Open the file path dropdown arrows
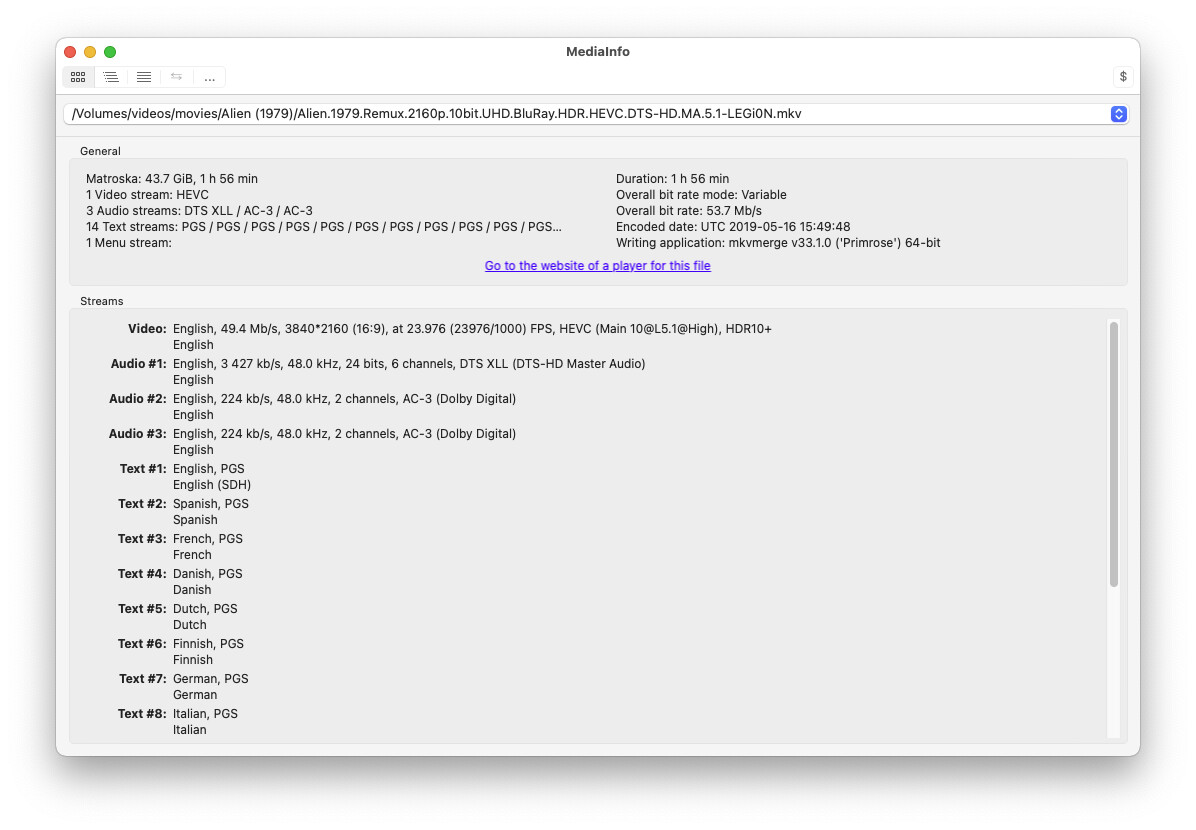1196x830 pixels. coord(1118,114)
